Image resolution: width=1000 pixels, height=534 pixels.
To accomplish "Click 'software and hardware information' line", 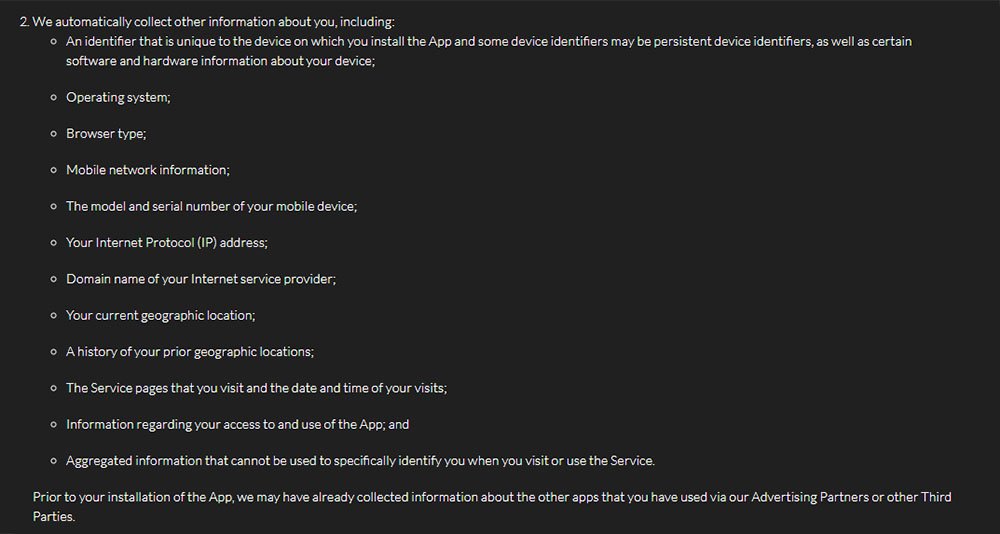I will (221, 61).
